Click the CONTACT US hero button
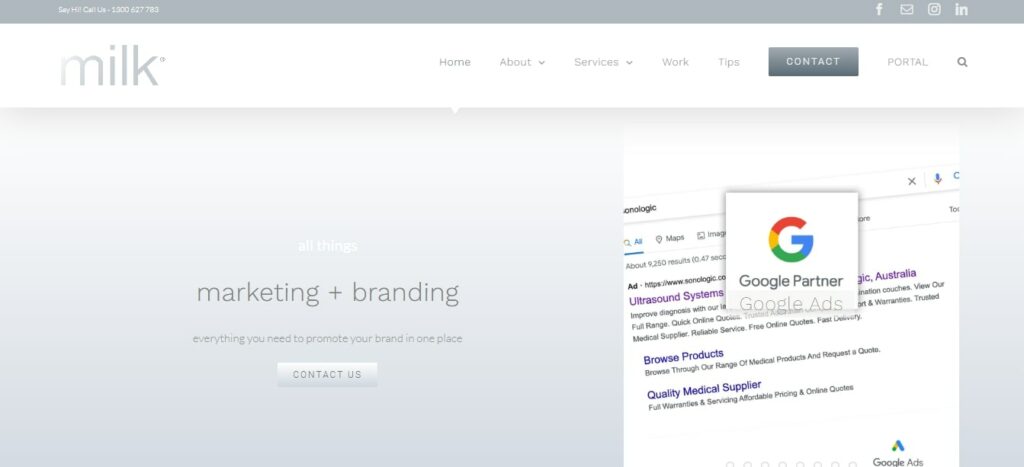 (327, 374)
